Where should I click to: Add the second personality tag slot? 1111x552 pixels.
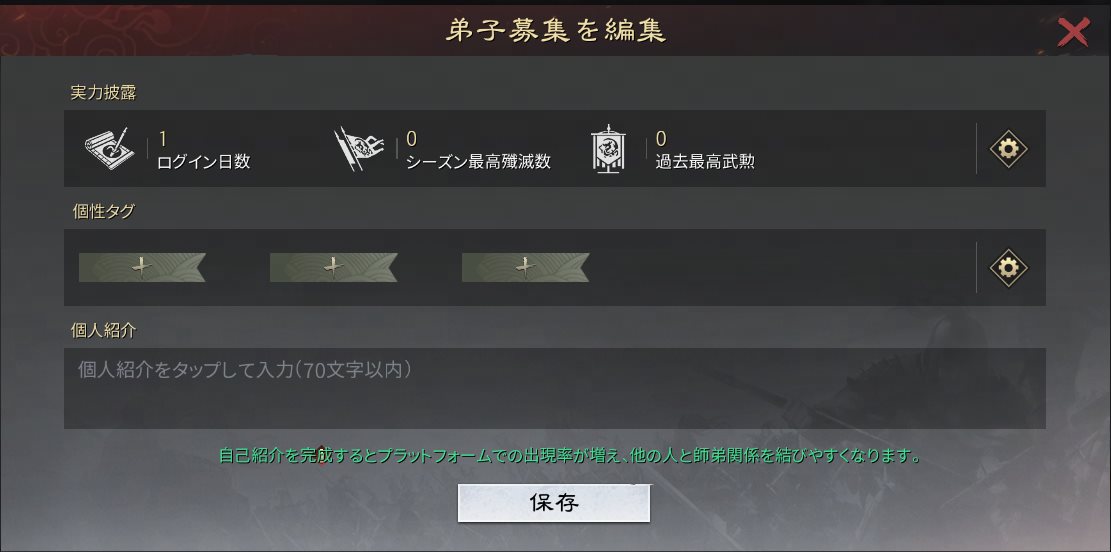(x=333, y=267)
